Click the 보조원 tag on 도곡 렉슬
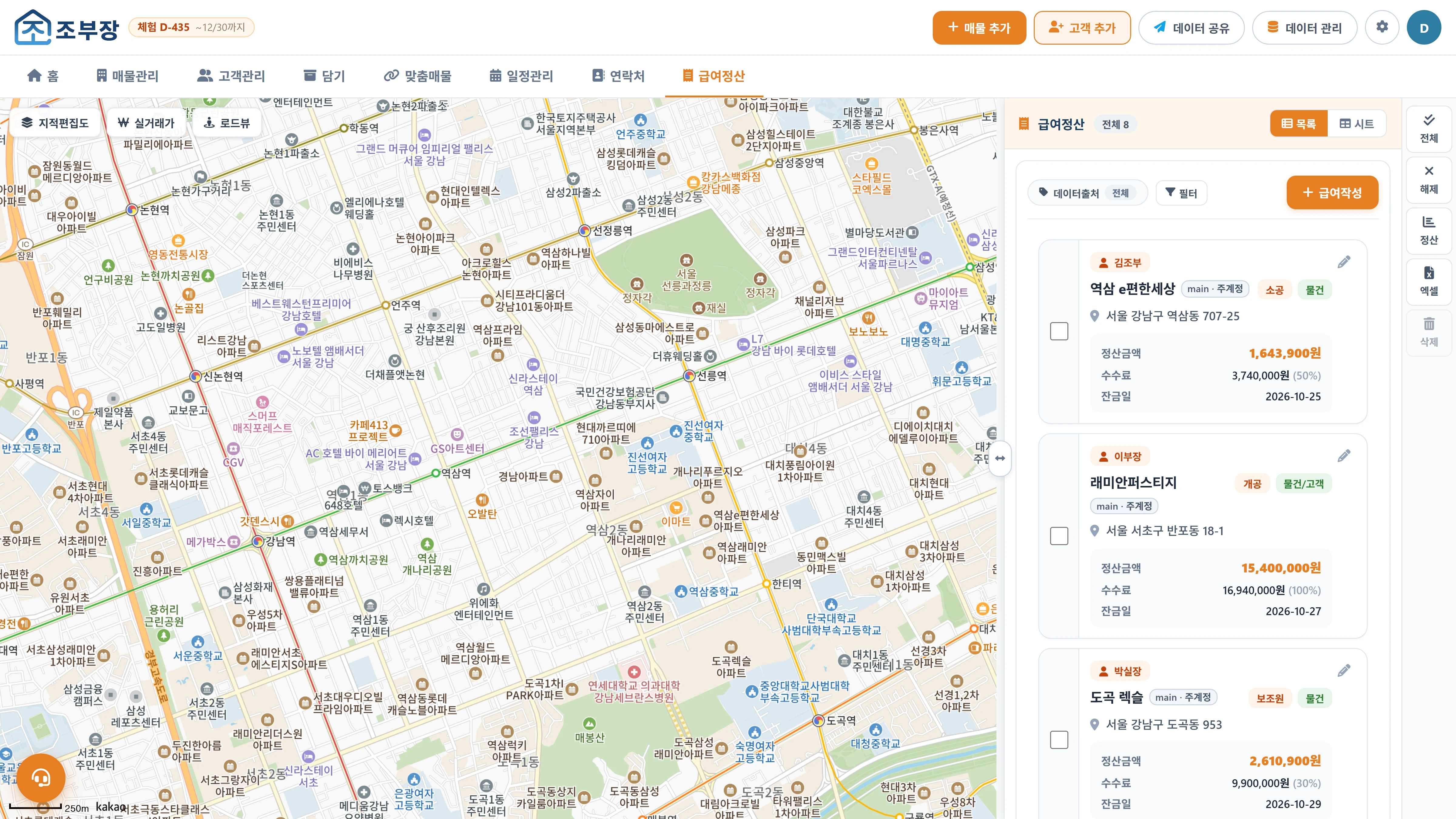1456x819 pixels. pyautogui.click(x=1269, y=699)
